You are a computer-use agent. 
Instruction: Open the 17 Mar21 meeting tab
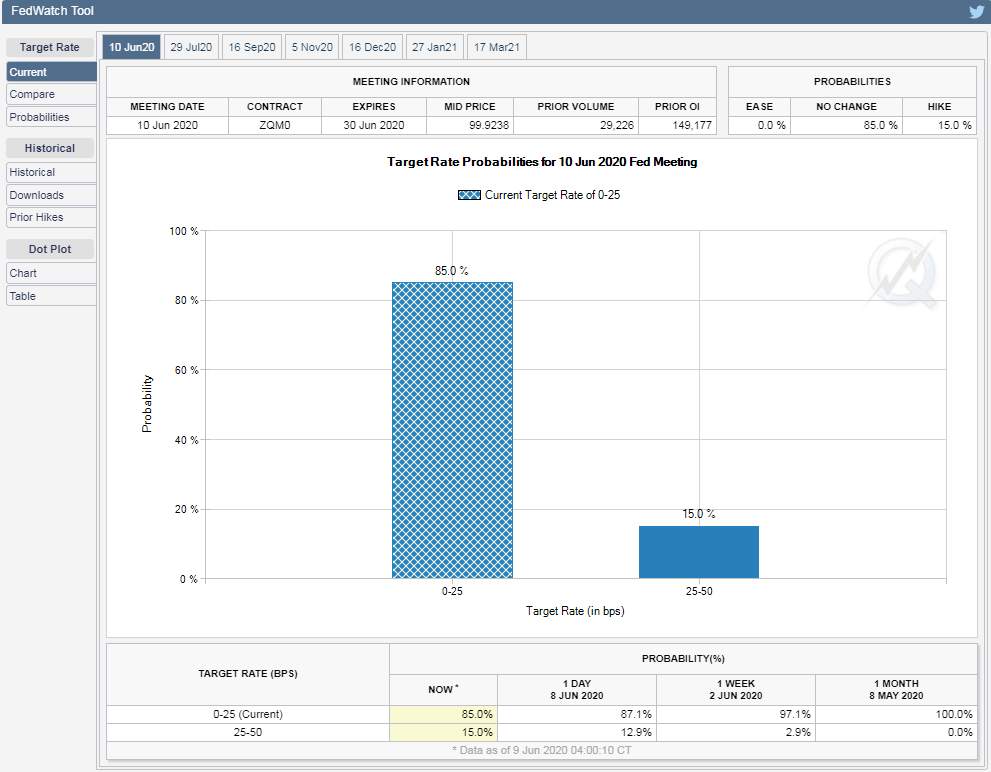(x=496, y=47)
